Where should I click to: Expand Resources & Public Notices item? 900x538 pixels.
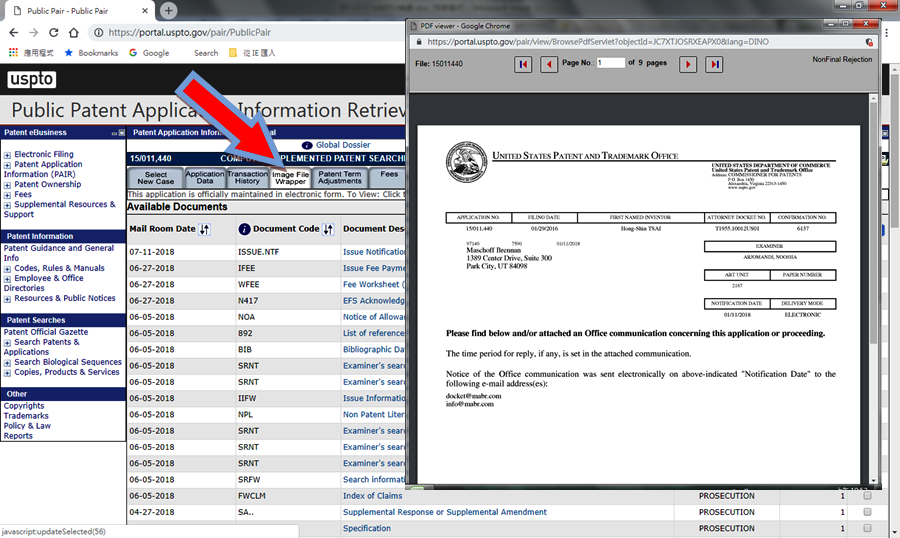pos(7,299)
